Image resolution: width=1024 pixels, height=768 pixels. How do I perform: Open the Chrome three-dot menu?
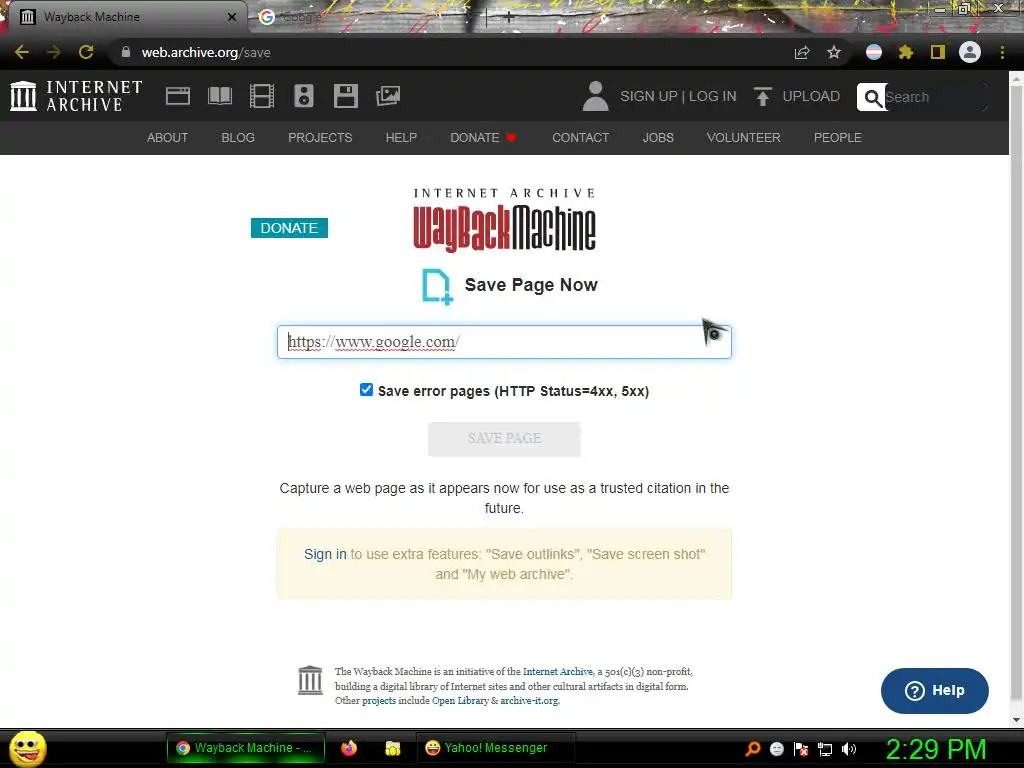(x=1002, y=52)
